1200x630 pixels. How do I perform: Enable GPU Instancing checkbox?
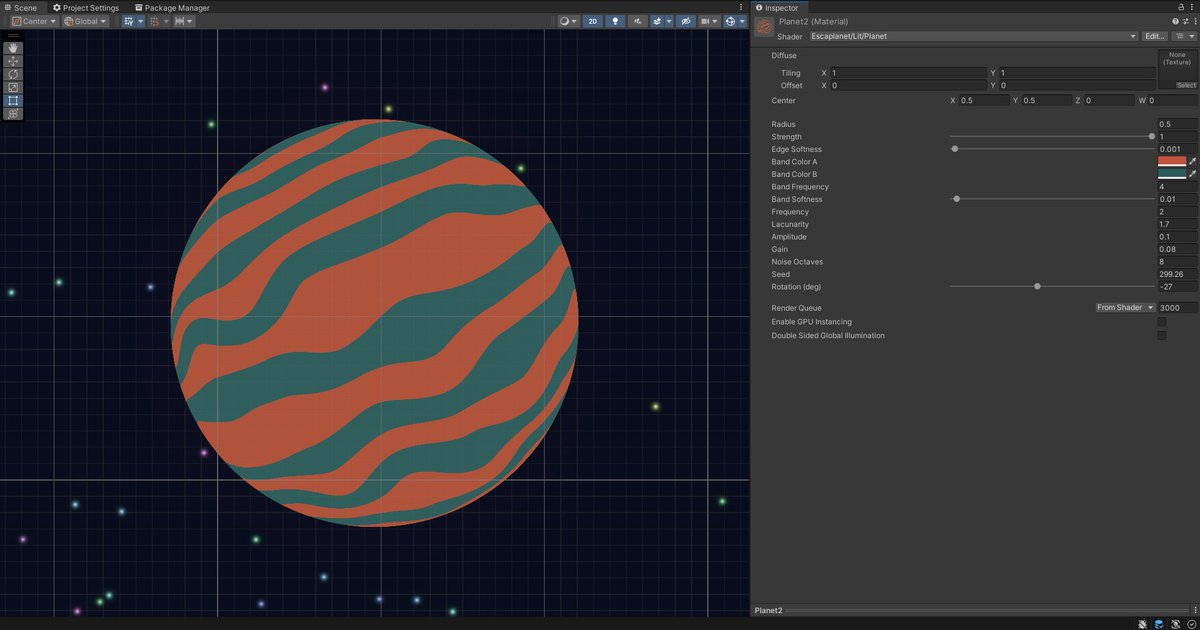(1162, 322)
